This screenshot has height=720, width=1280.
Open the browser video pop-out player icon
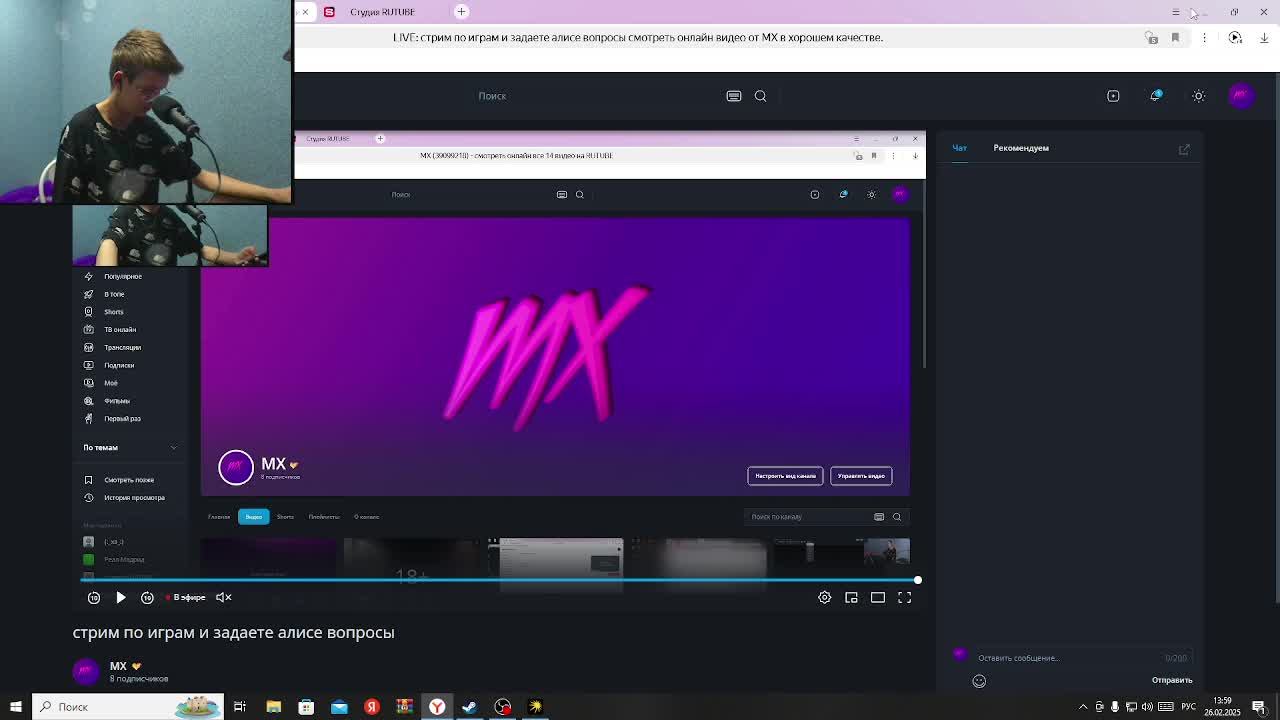click(1235, 37)
